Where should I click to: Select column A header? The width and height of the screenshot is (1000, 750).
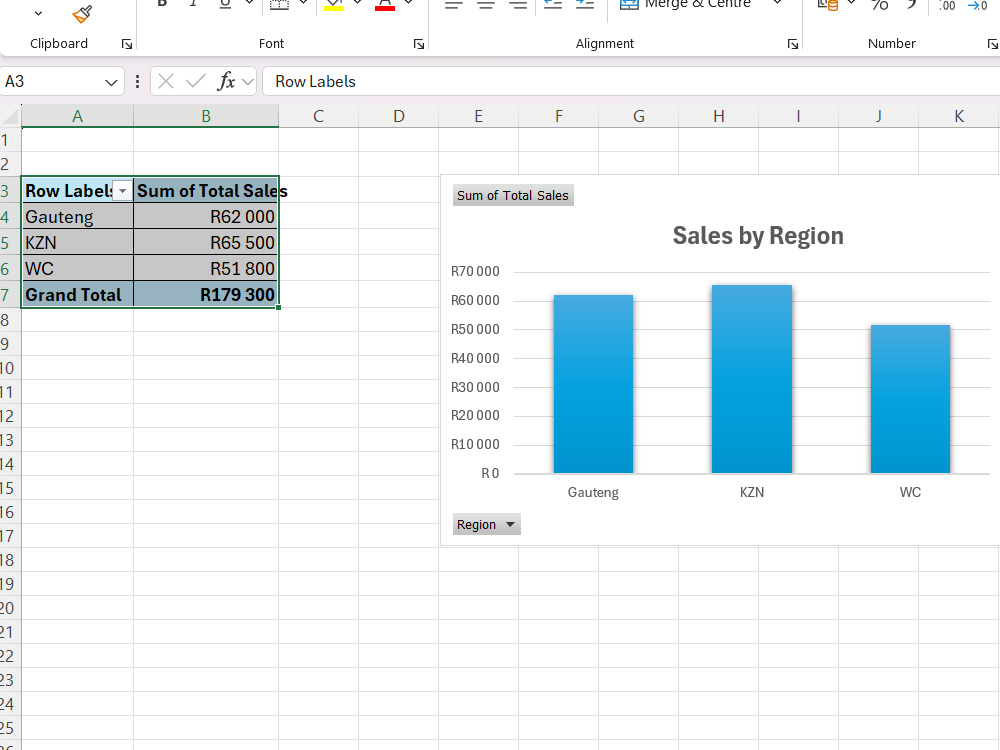click(78, 116)
